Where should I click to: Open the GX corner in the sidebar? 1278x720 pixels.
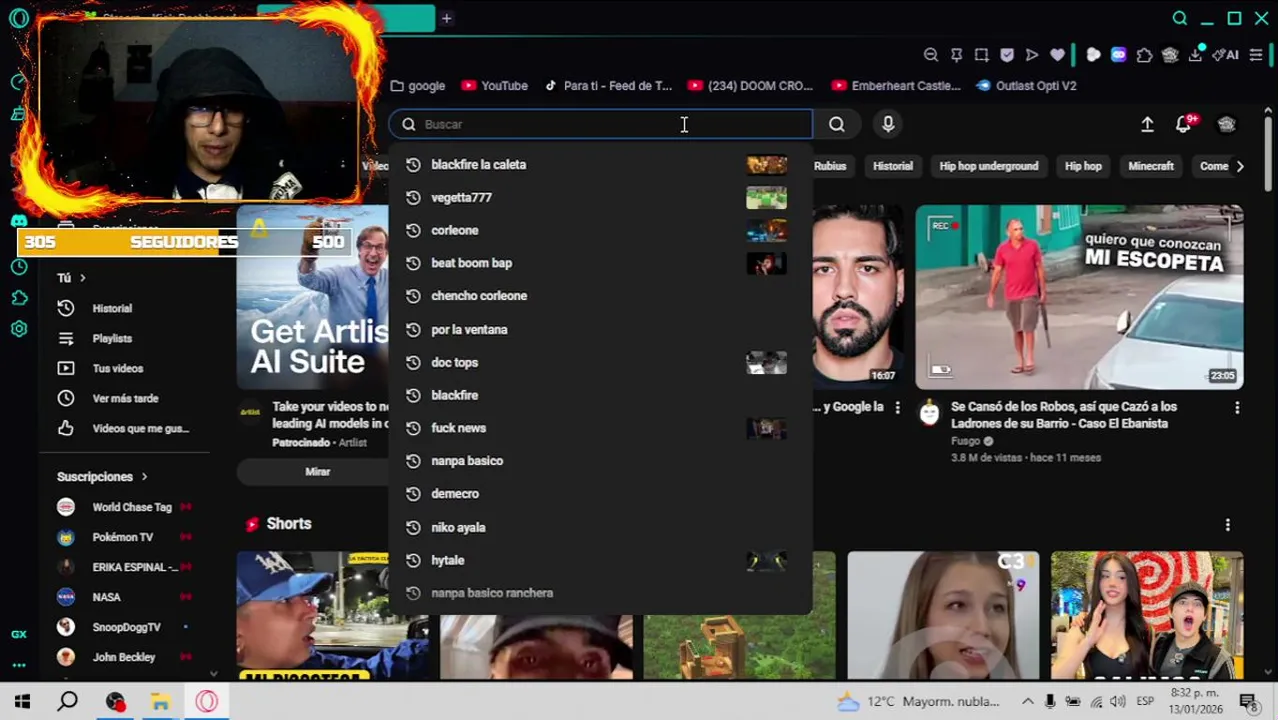point(19,634)
